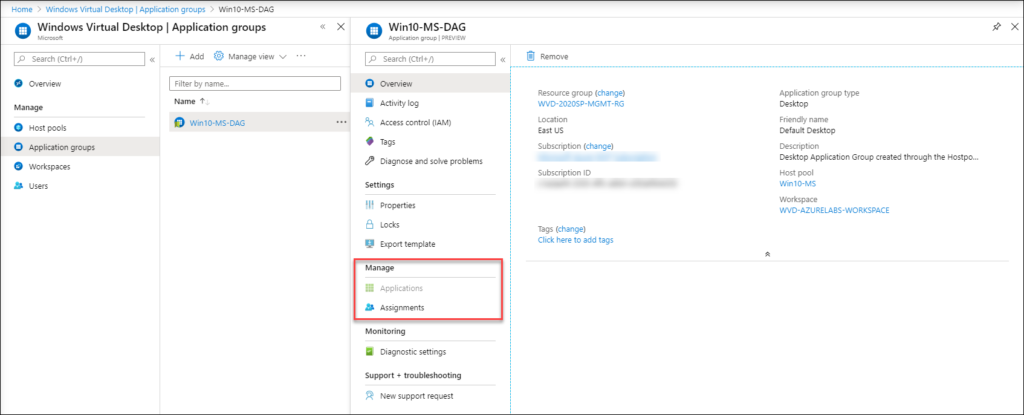Open the Win10-MS-DAG row context ellipsis
This screenshot has height=415, width=1024.
342,122
